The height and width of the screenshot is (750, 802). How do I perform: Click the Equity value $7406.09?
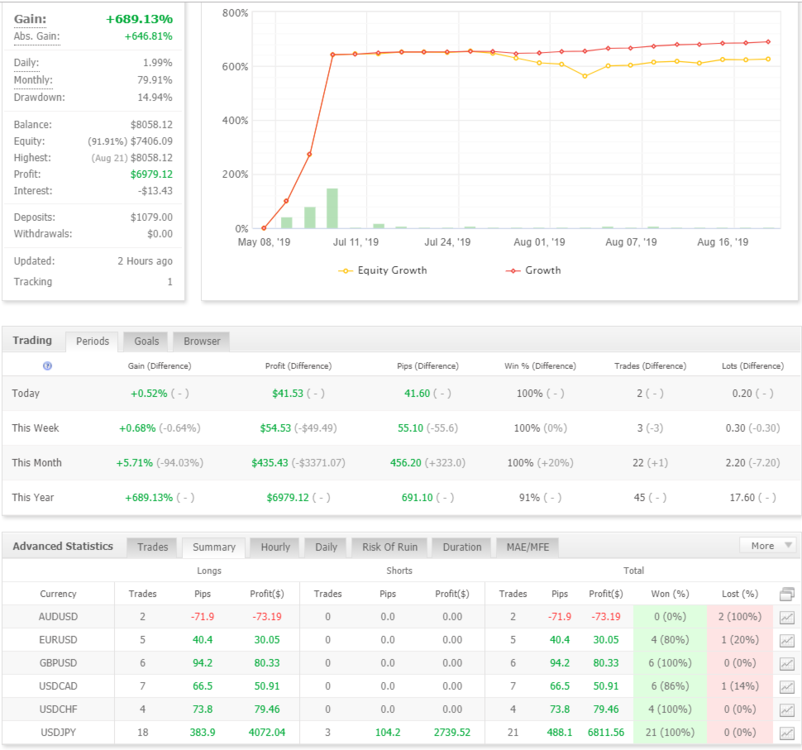click(x=151, y=141)
